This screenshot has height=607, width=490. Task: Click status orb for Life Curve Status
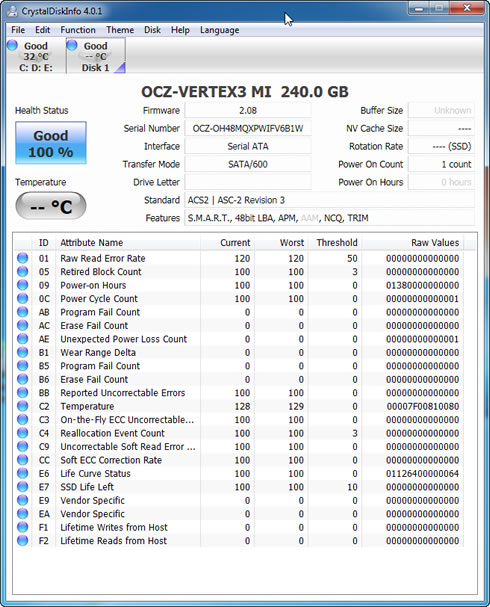tap(23, 473)
